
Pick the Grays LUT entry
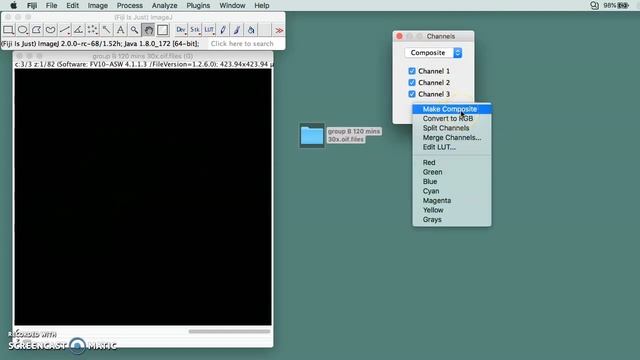[x=452, y=220]
